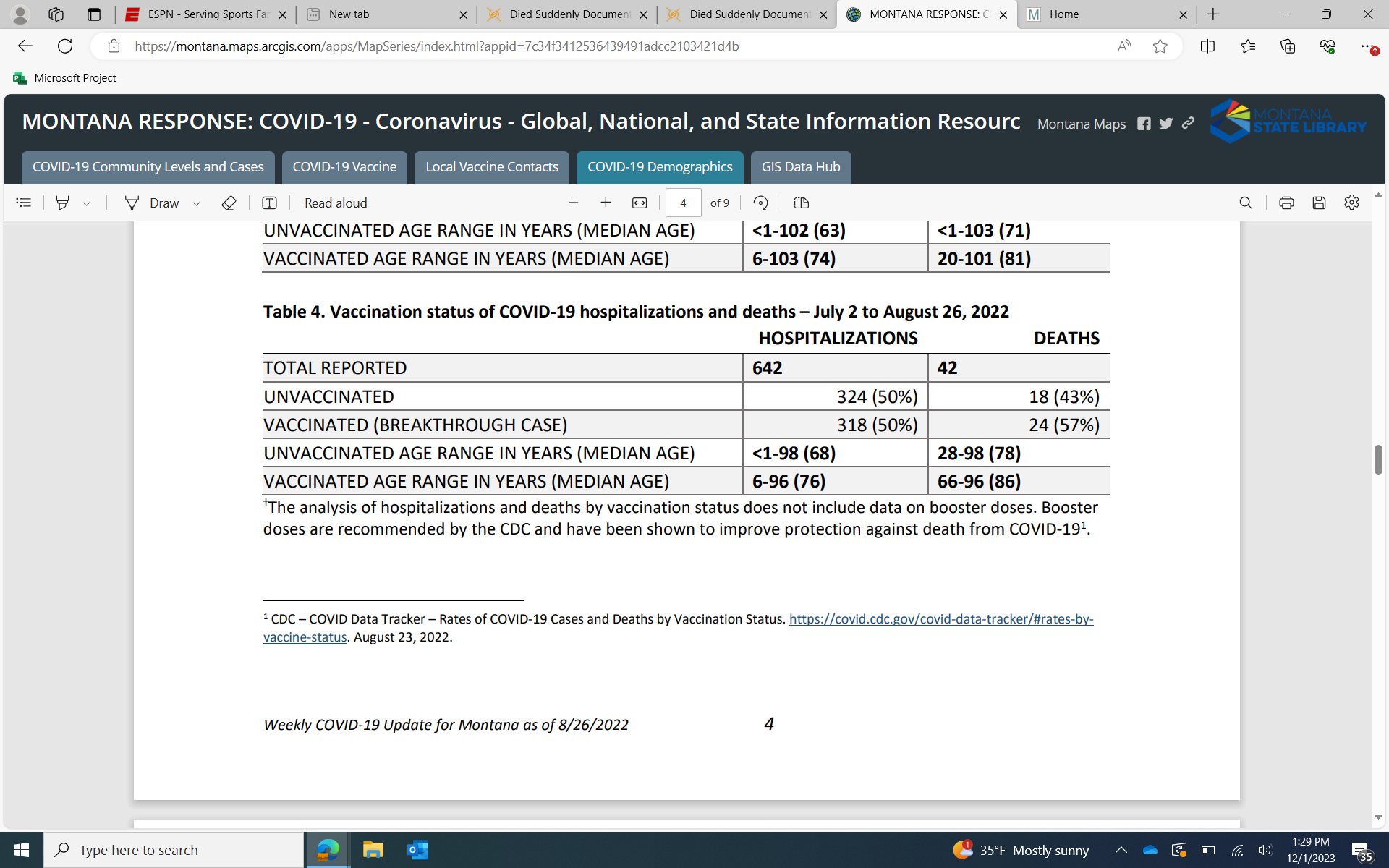Image resolution: width=1389 pixels, height=868 pixels.
Task: Click the Montana Maps link
Action: pos(1081,124)
